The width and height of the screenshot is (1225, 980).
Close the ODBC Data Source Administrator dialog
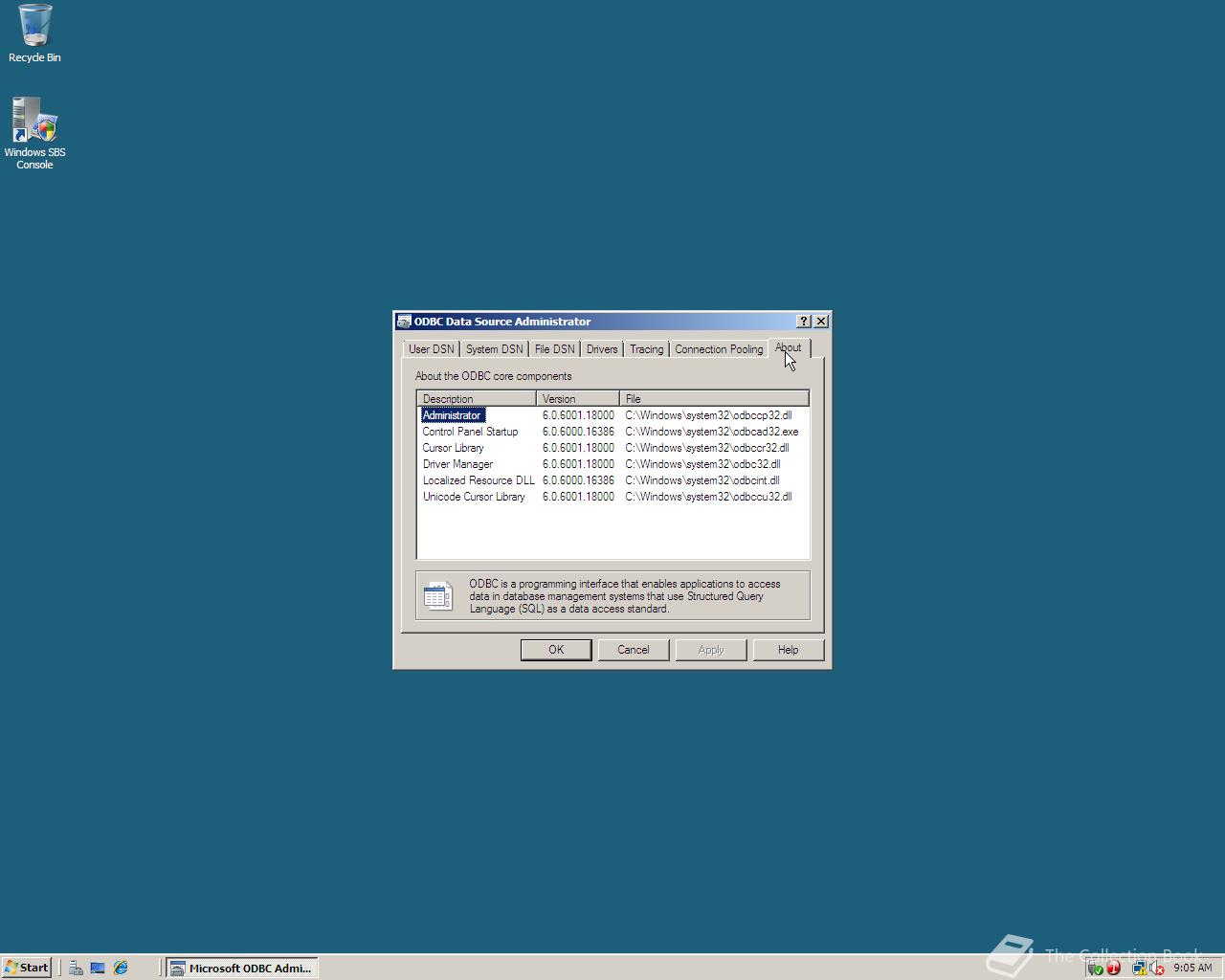(x=821, y=322)
